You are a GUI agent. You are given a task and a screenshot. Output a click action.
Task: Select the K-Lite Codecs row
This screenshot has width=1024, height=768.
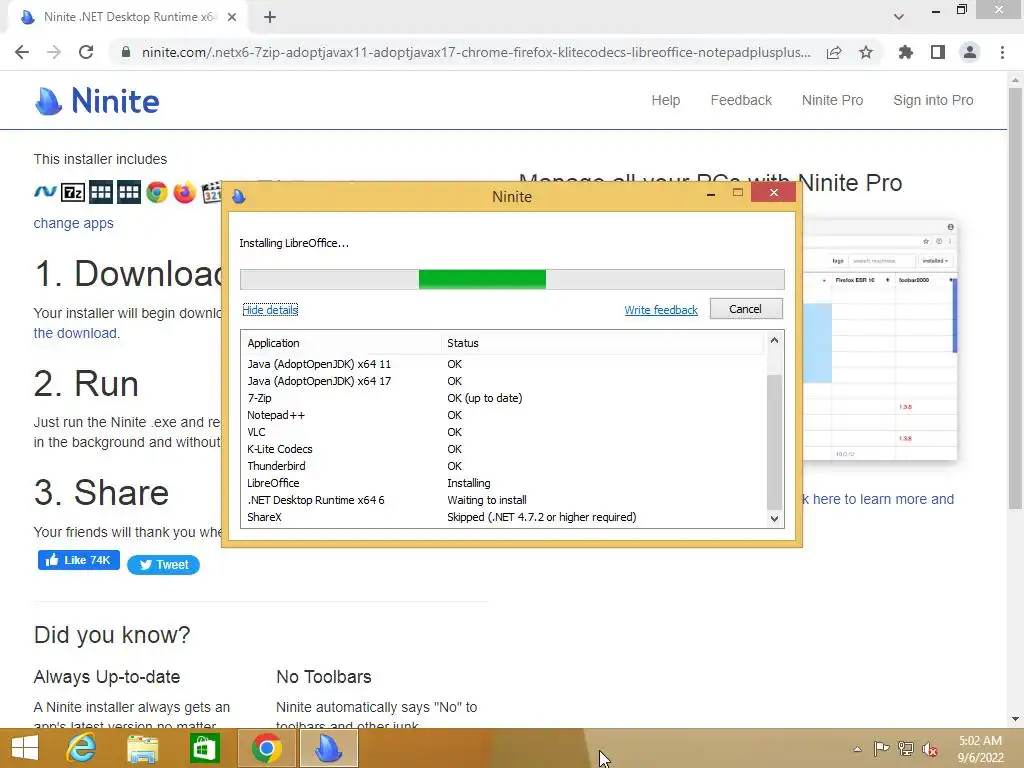click(x=503, y=449)
